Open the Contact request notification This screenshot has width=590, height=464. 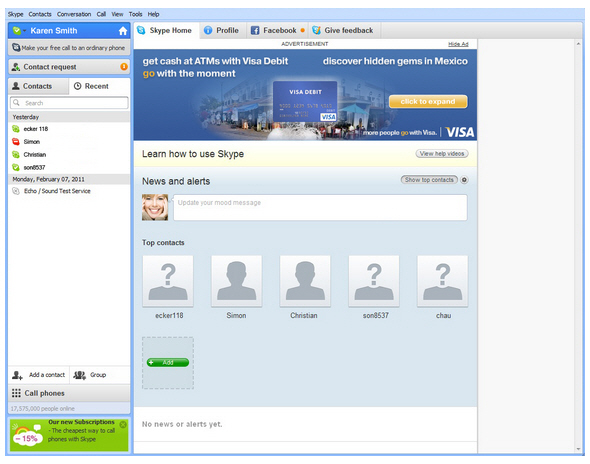[x=69, y=67]
